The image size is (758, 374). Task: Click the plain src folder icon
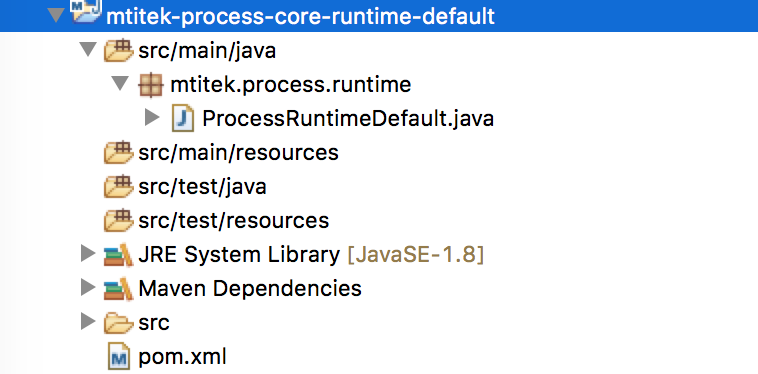(x=119, y=323)
